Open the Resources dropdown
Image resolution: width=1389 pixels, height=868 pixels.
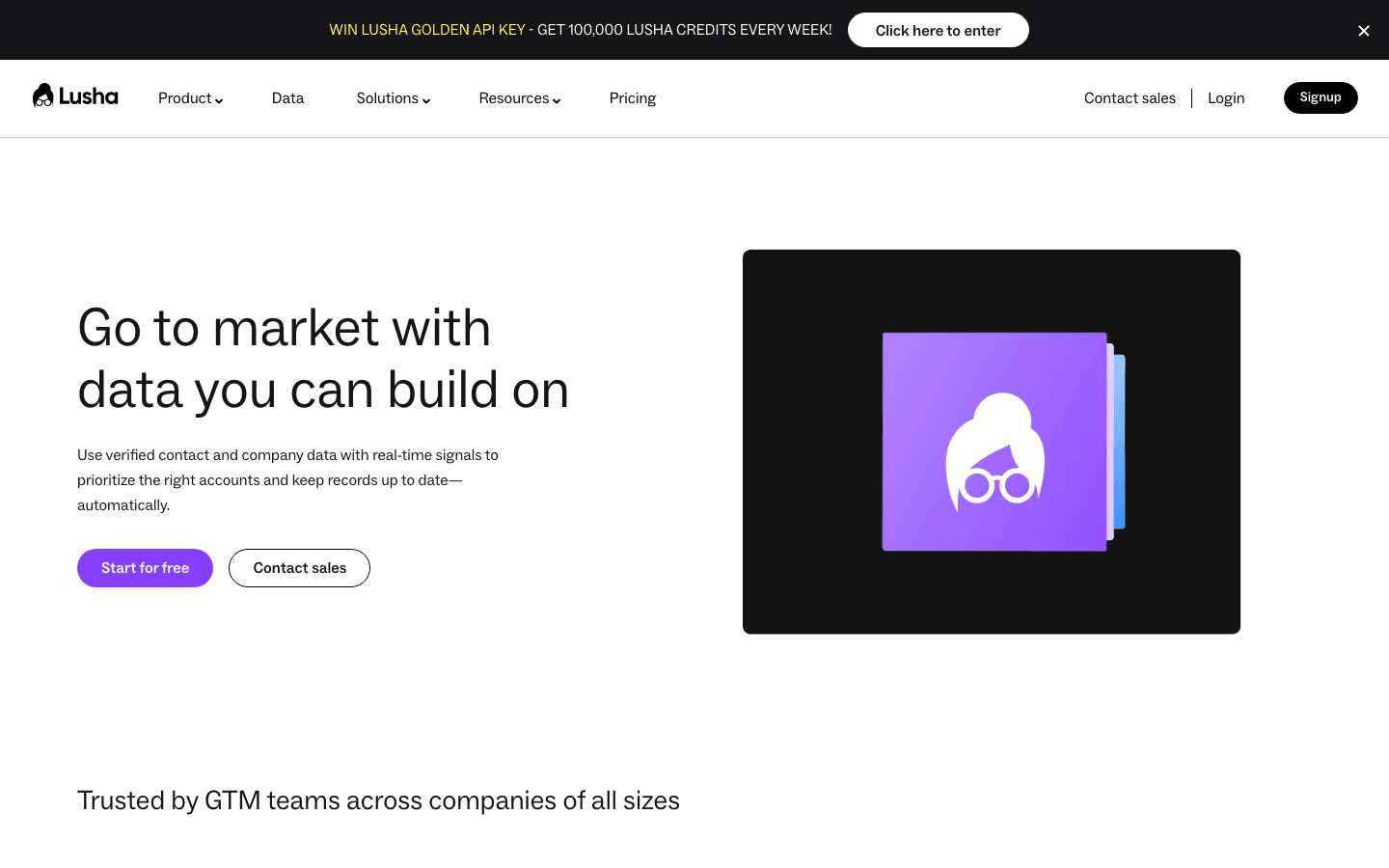(513, 97)
